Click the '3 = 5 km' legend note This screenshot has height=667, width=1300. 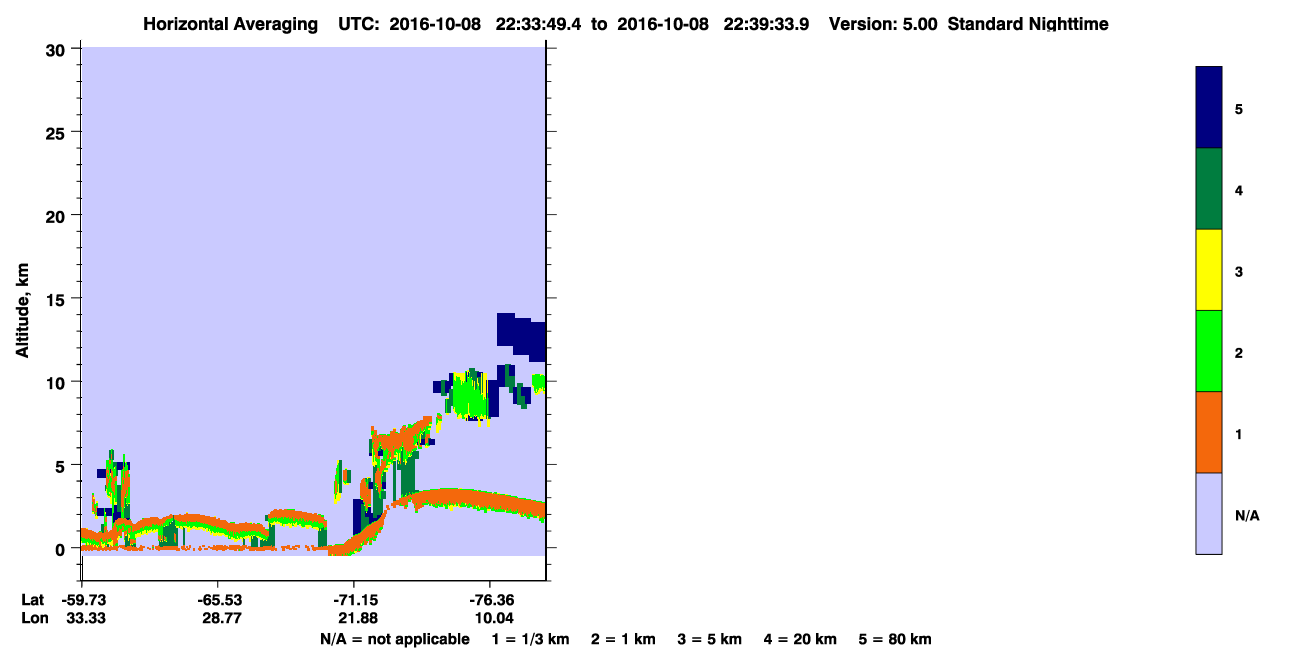[710, 639]
